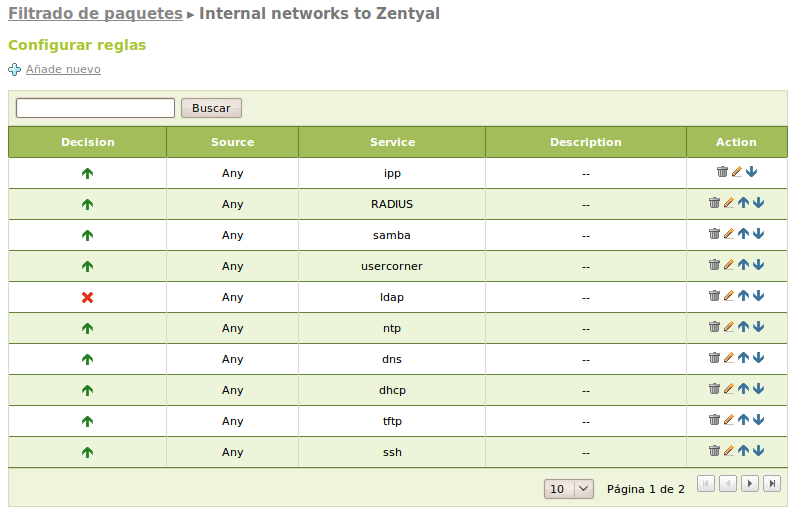Move the dhcp rule down
This screenshot has width=797, height=516.
point(758,389)
